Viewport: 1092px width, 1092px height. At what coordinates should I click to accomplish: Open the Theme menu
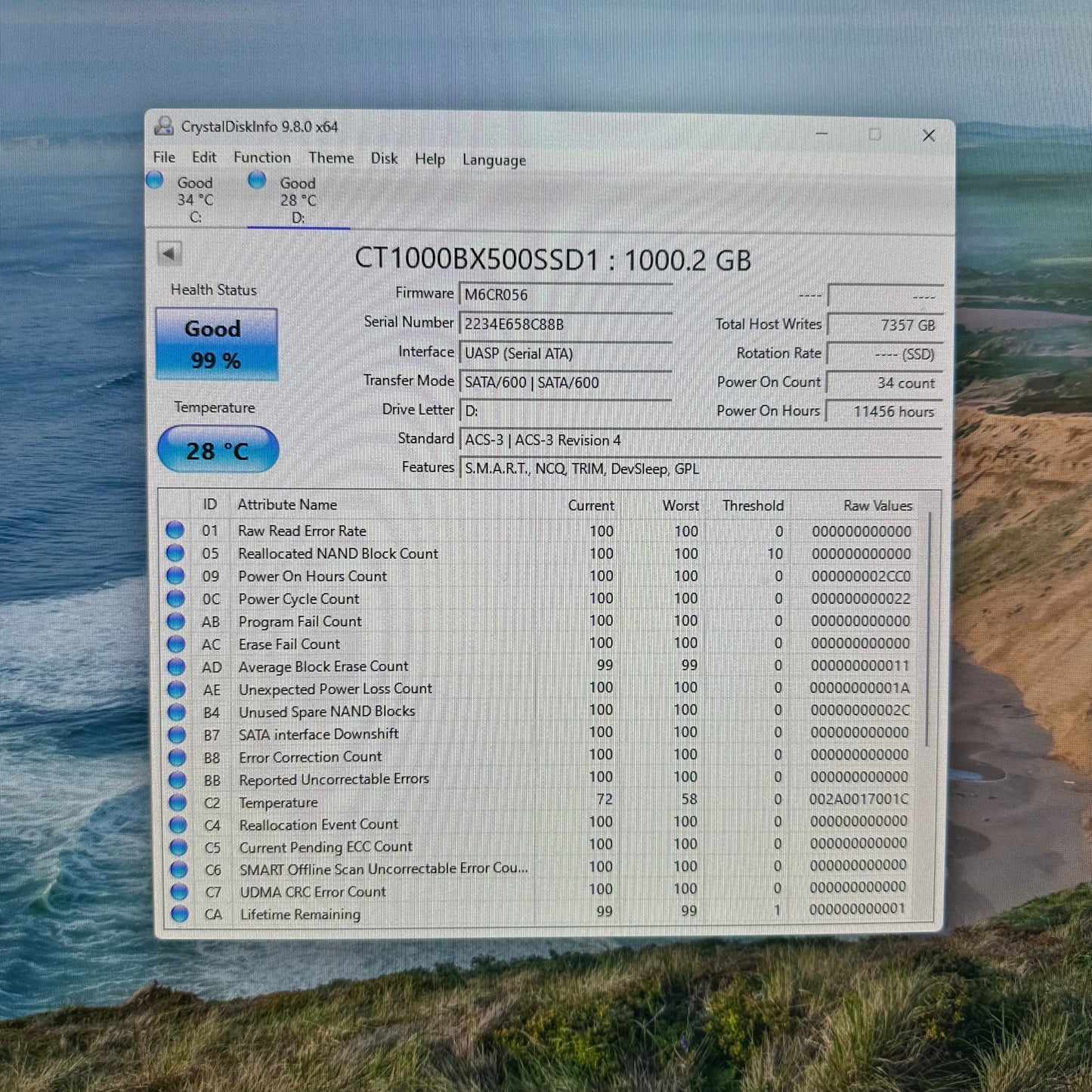tap(331, 158)
